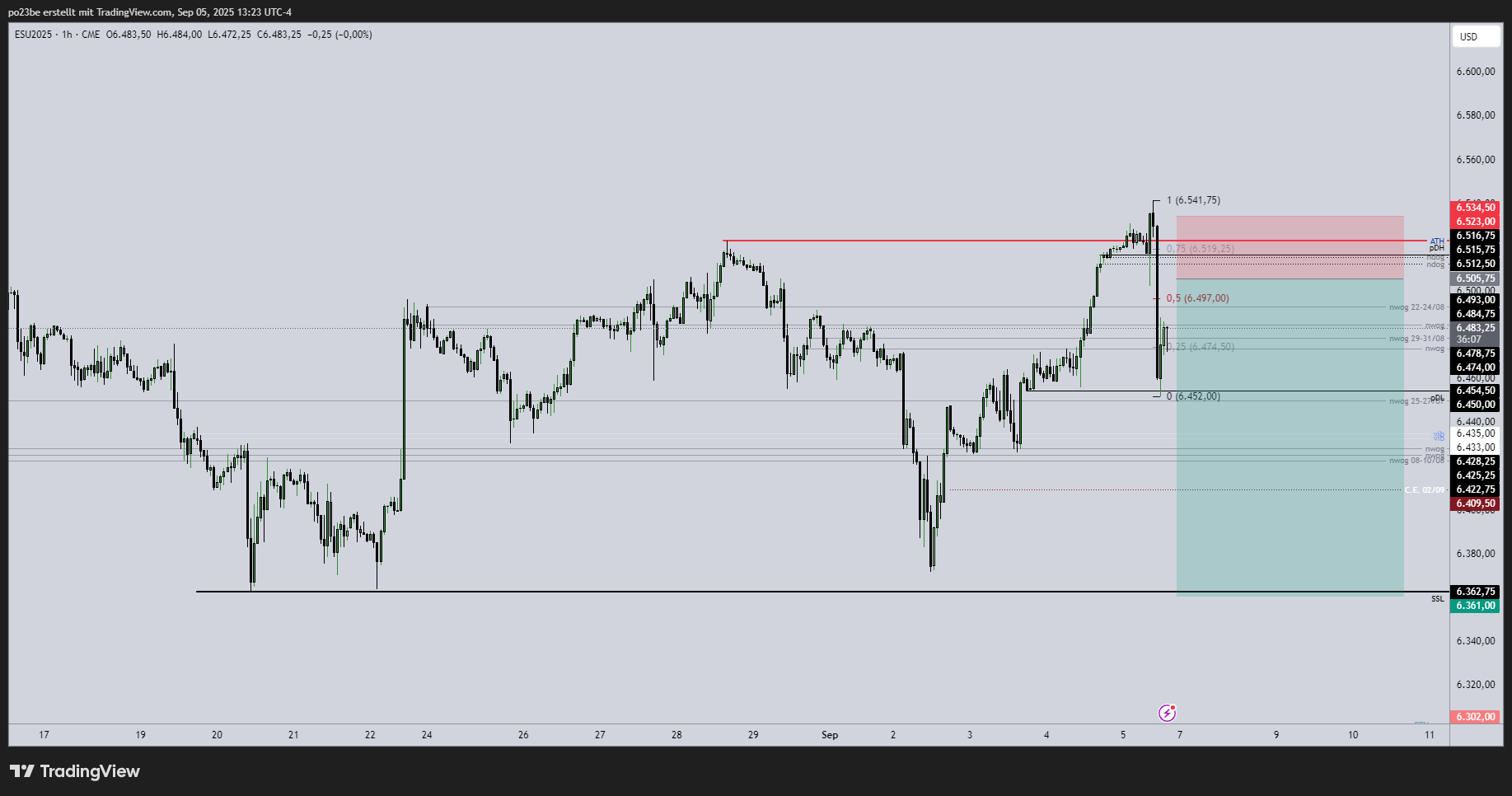Click the 1h timeframe label in legend
The width and height of the screenshot is (1512, 796).
pyautogui.click(x=67, y=35)
